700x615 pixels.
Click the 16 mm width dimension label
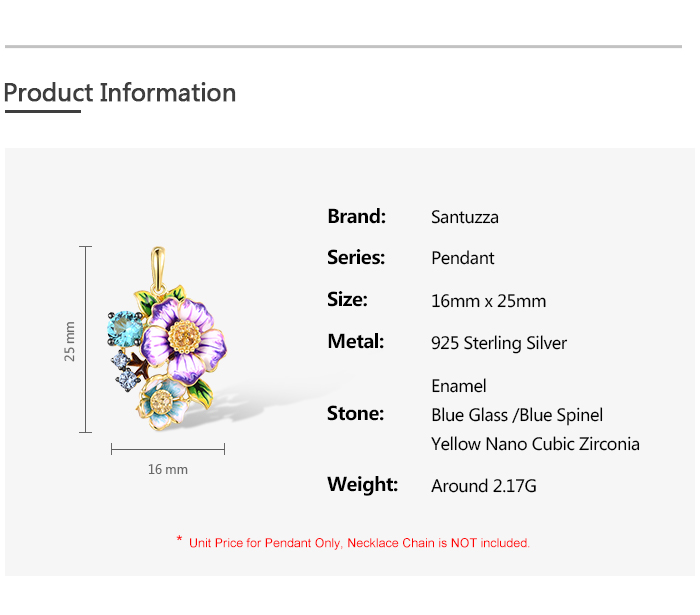(168, 469)
